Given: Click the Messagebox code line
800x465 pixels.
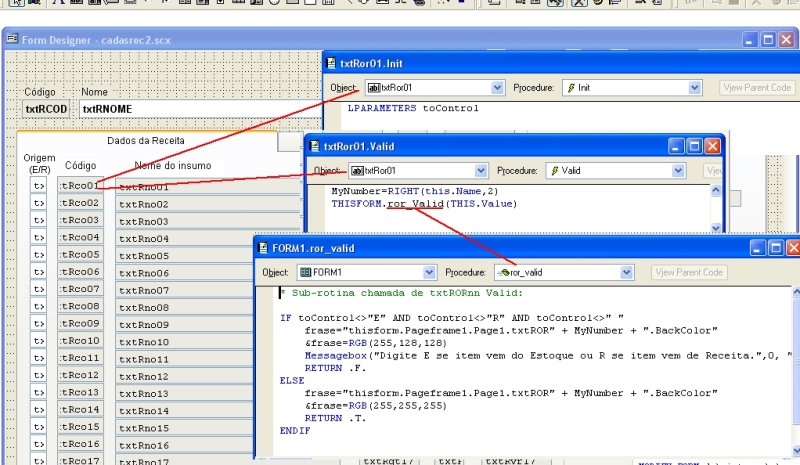Looking at the screenshot, I should pyautogui.click(x=548, y=355).
